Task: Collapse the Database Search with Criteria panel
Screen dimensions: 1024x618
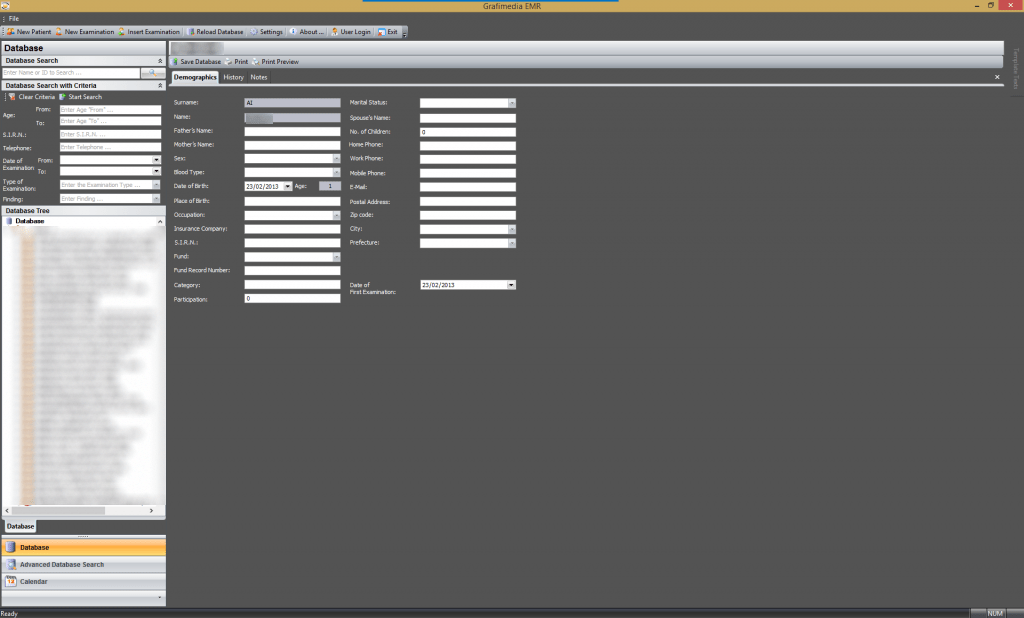Action: point(158,85)
